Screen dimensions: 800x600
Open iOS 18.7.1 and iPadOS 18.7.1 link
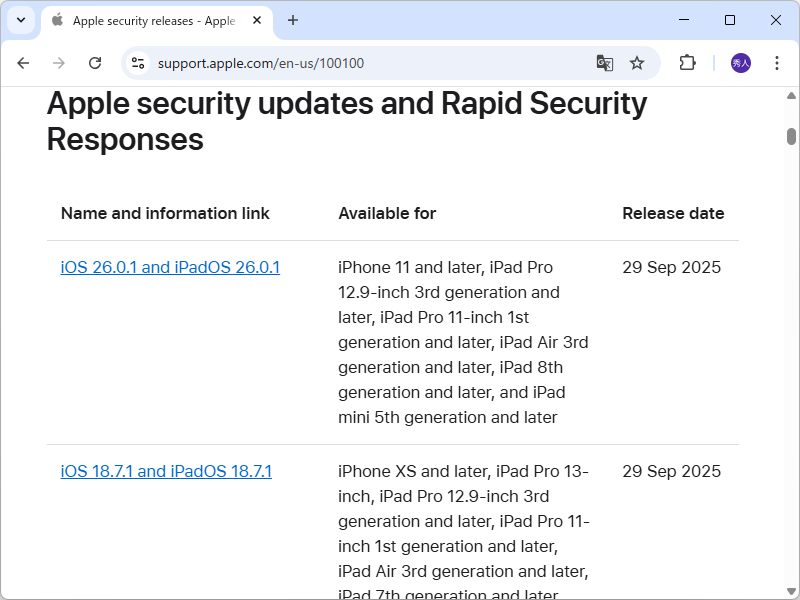[x=166, y=471]
